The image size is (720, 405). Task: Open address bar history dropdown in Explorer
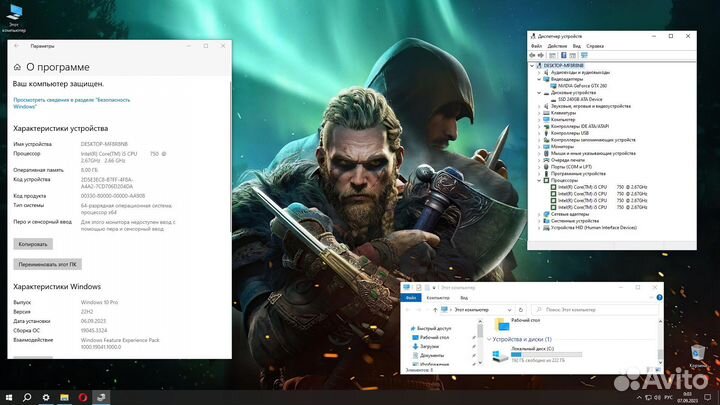pyautogui.click(x=509, y=310)
